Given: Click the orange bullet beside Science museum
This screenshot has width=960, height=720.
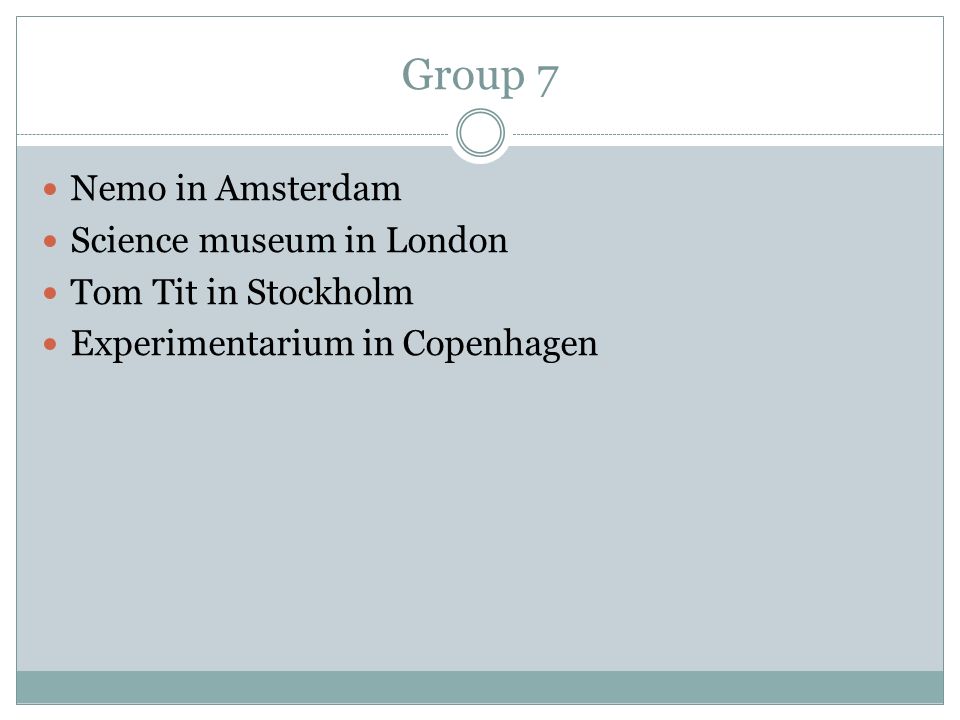Looking at the screenshot, I should 50,241.
